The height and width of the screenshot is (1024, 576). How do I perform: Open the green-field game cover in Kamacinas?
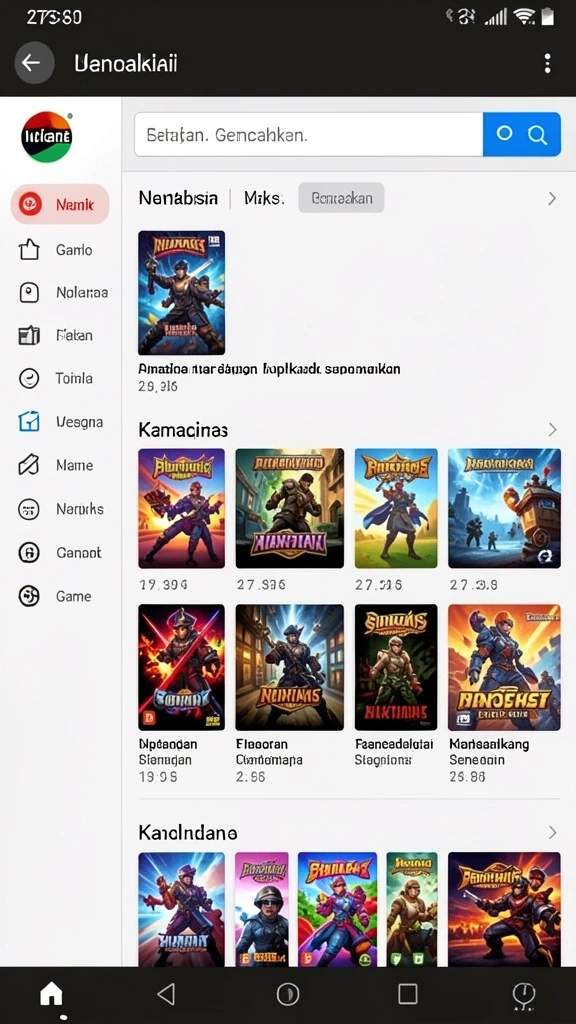click(396, 508)
